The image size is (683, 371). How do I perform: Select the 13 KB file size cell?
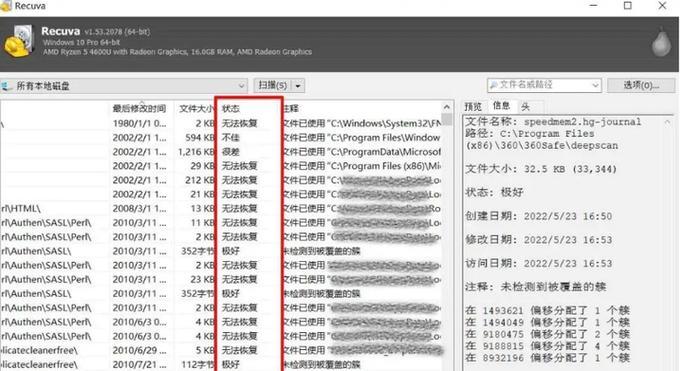click(203, 209)
